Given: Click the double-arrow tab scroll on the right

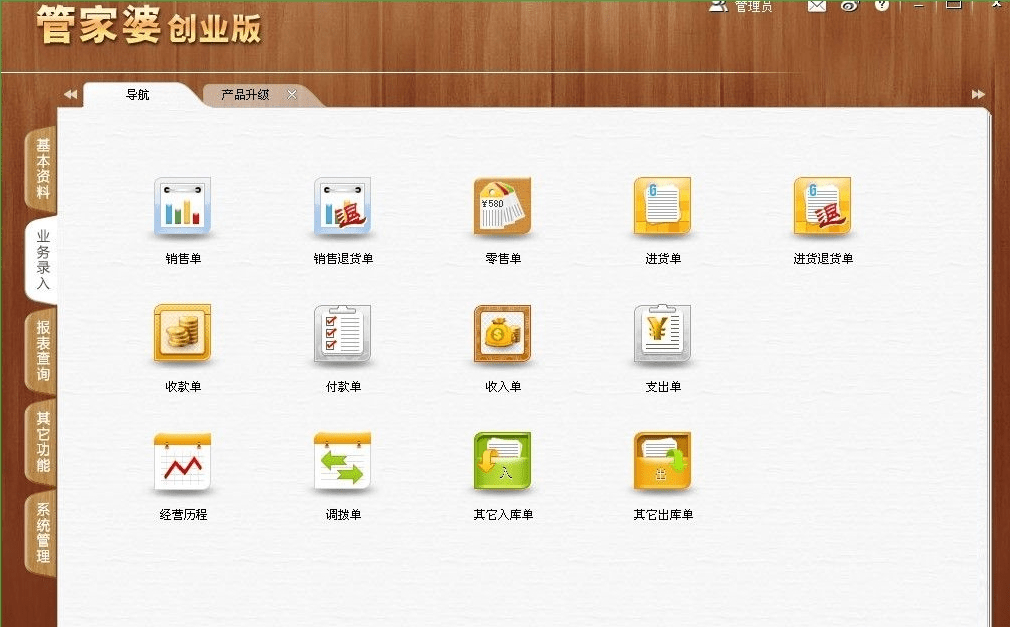Looking at the screenshot, I should (978, 93).
